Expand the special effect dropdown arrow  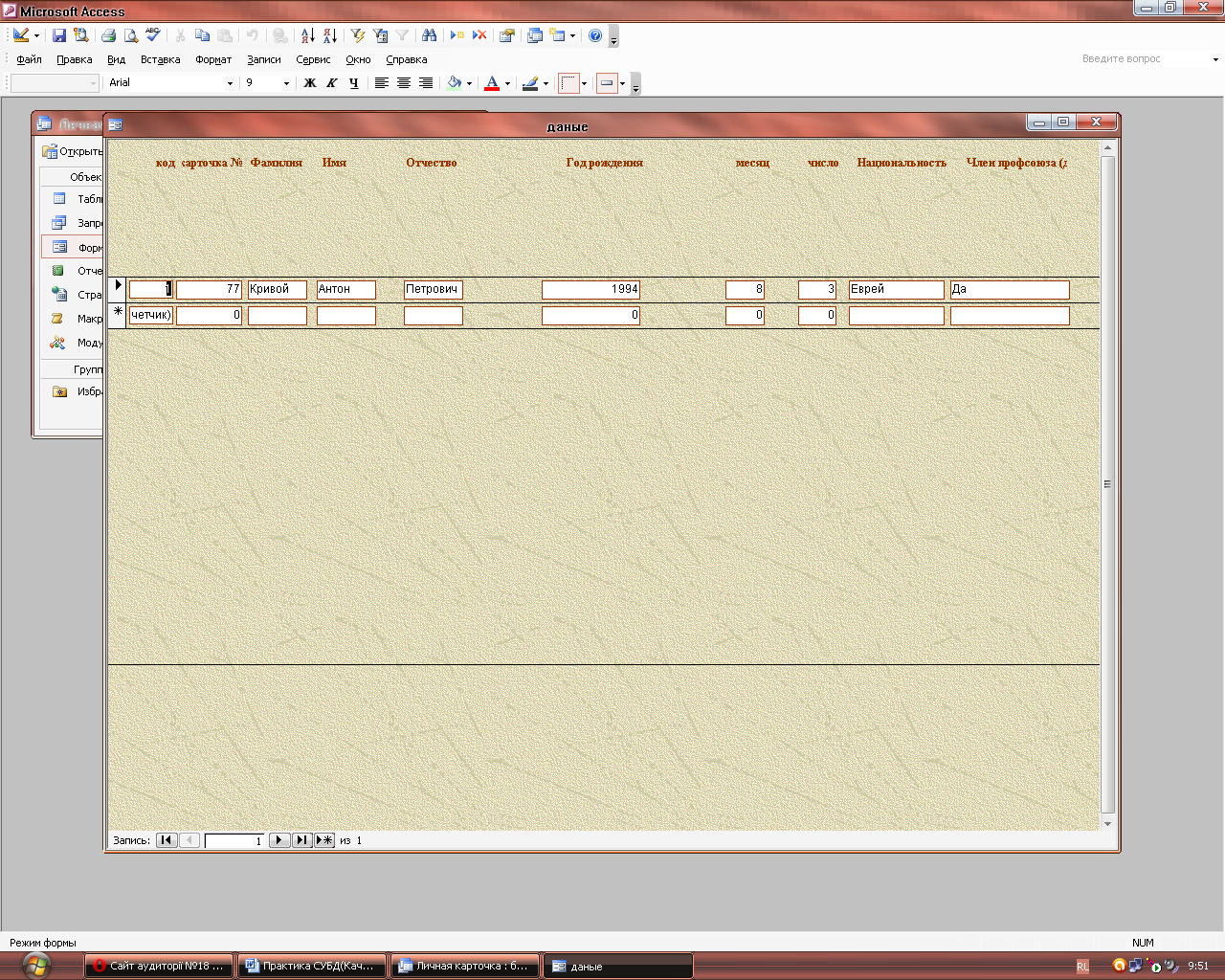coord(622,83)
